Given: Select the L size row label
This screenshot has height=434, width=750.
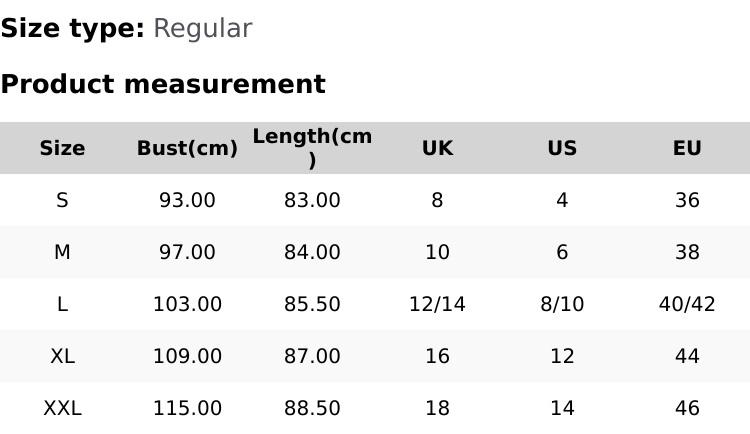Looking at the screenshot, I should 62,304.
